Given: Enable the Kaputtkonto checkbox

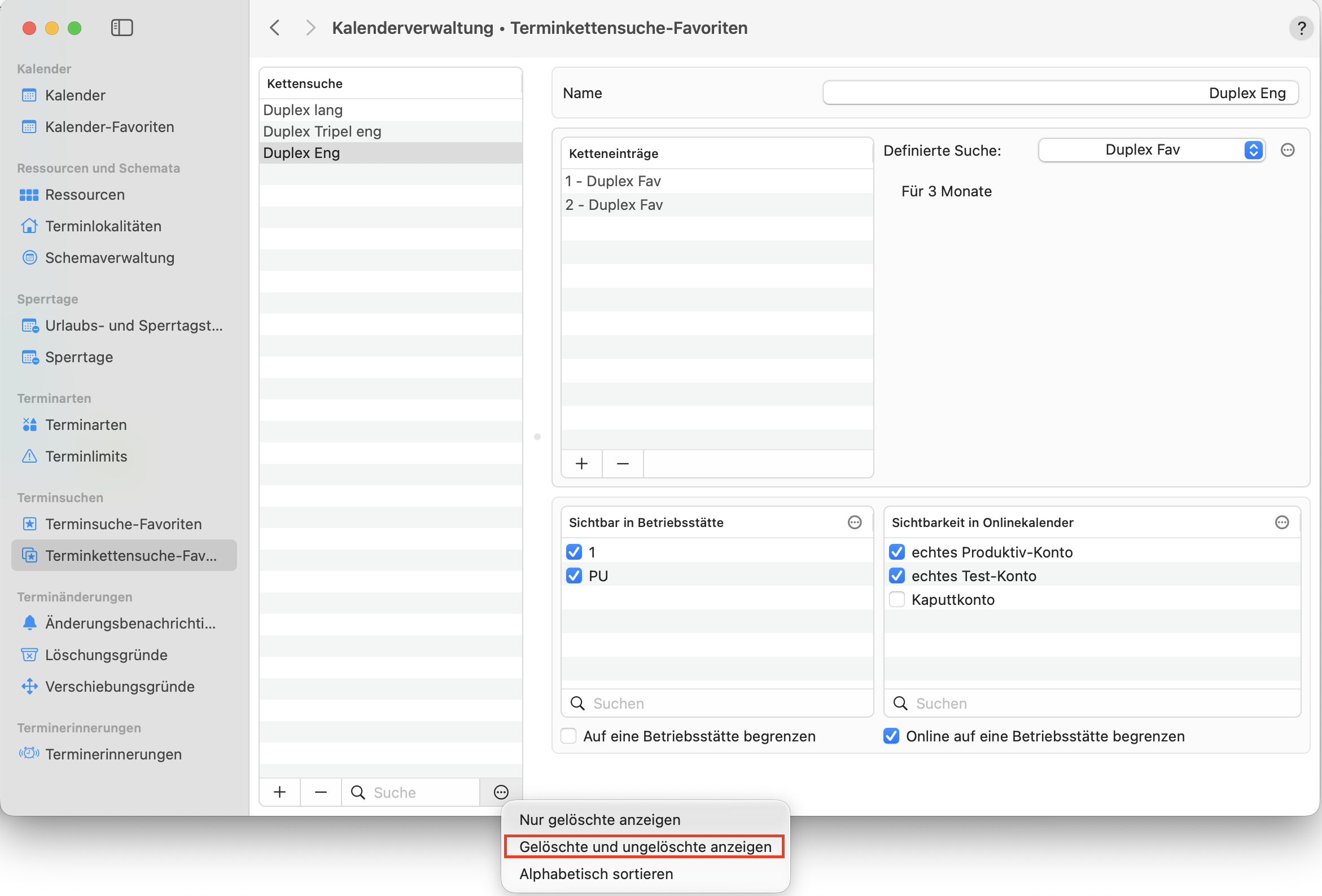Looking at the screenshot, I should [x=897, y=599].
